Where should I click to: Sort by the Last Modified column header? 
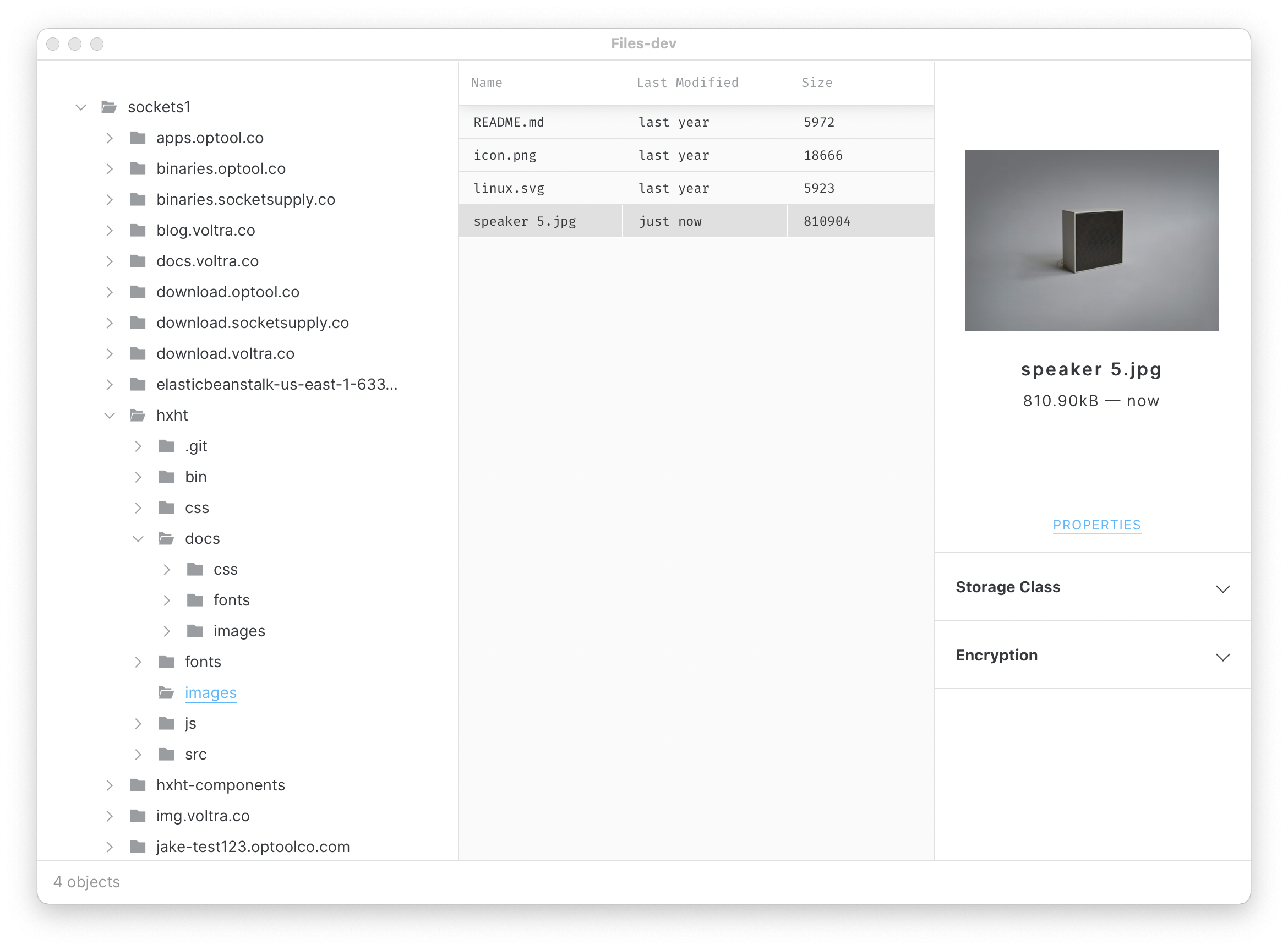(687, 83)
